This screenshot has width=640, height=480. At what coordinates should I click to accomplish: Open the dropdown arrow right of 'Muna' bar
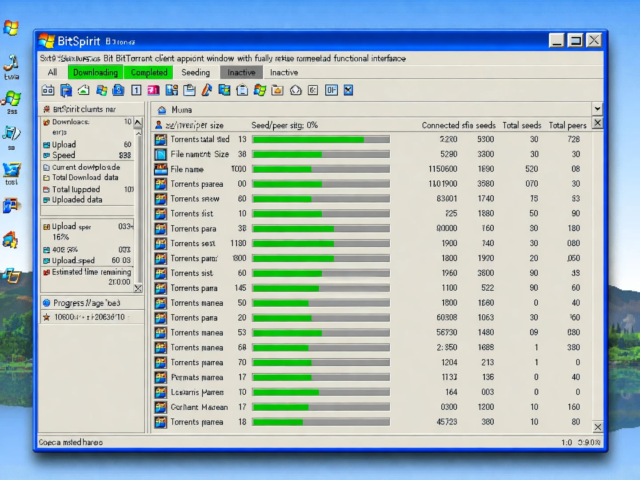[597, 109]
